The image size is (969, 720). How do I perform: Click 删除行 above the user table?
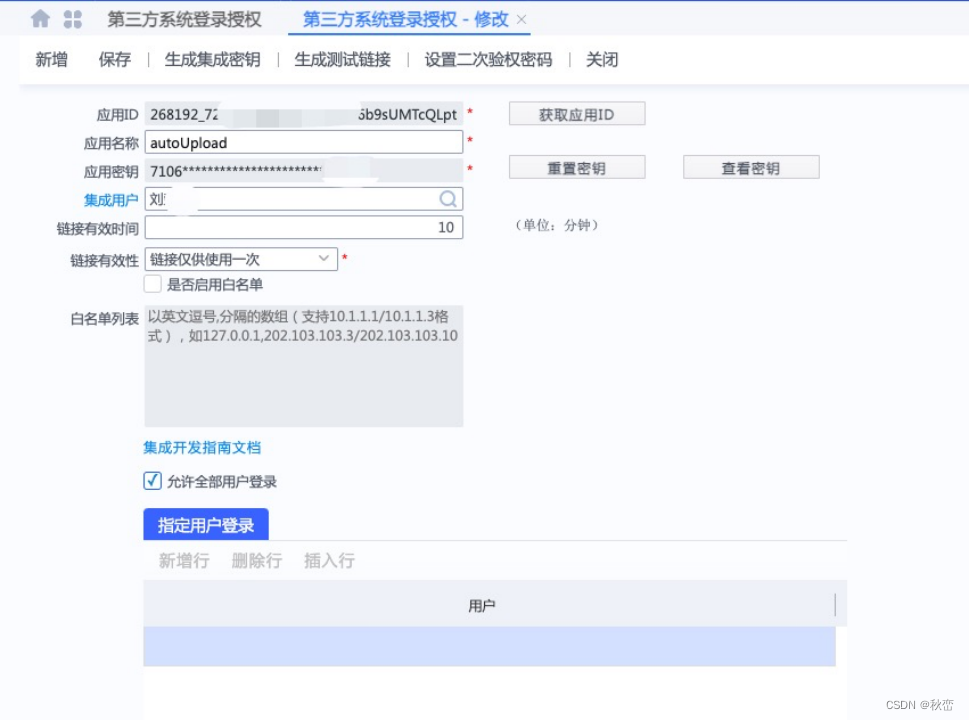(x=256, y=561)
